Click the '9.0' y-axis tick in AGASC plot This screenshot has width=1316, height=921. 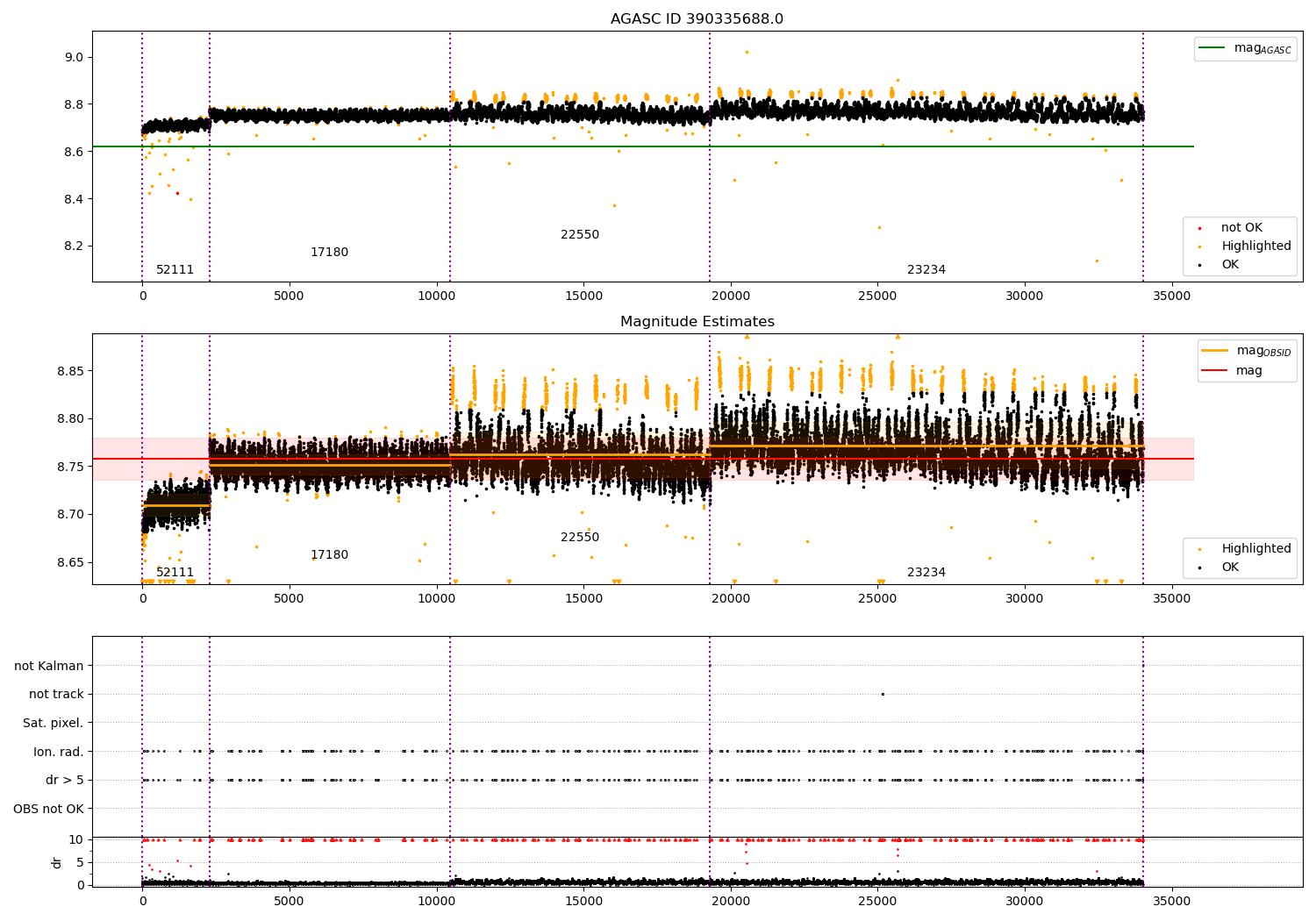[x=74, y=58]
